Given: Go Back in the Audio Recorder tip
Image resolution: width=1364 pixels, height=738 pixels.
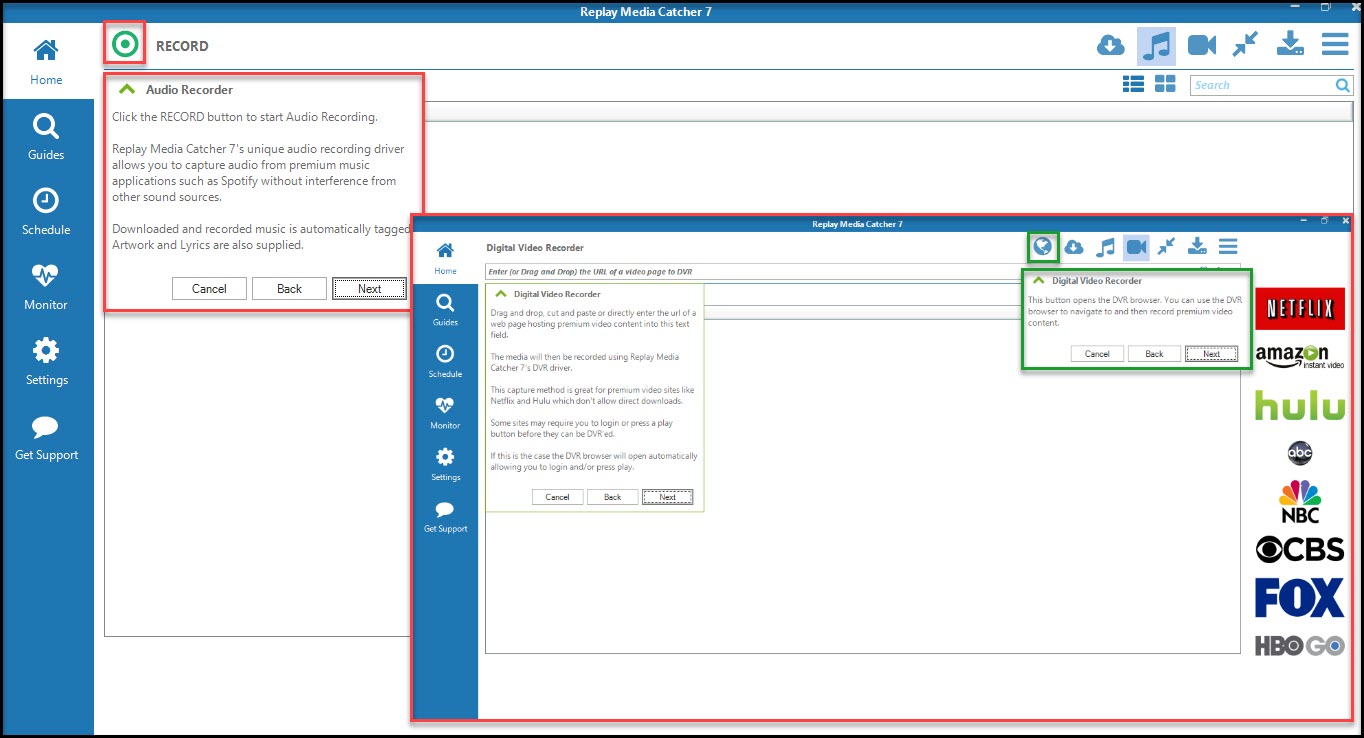Looking at the screenshot, I should [290, 289].
